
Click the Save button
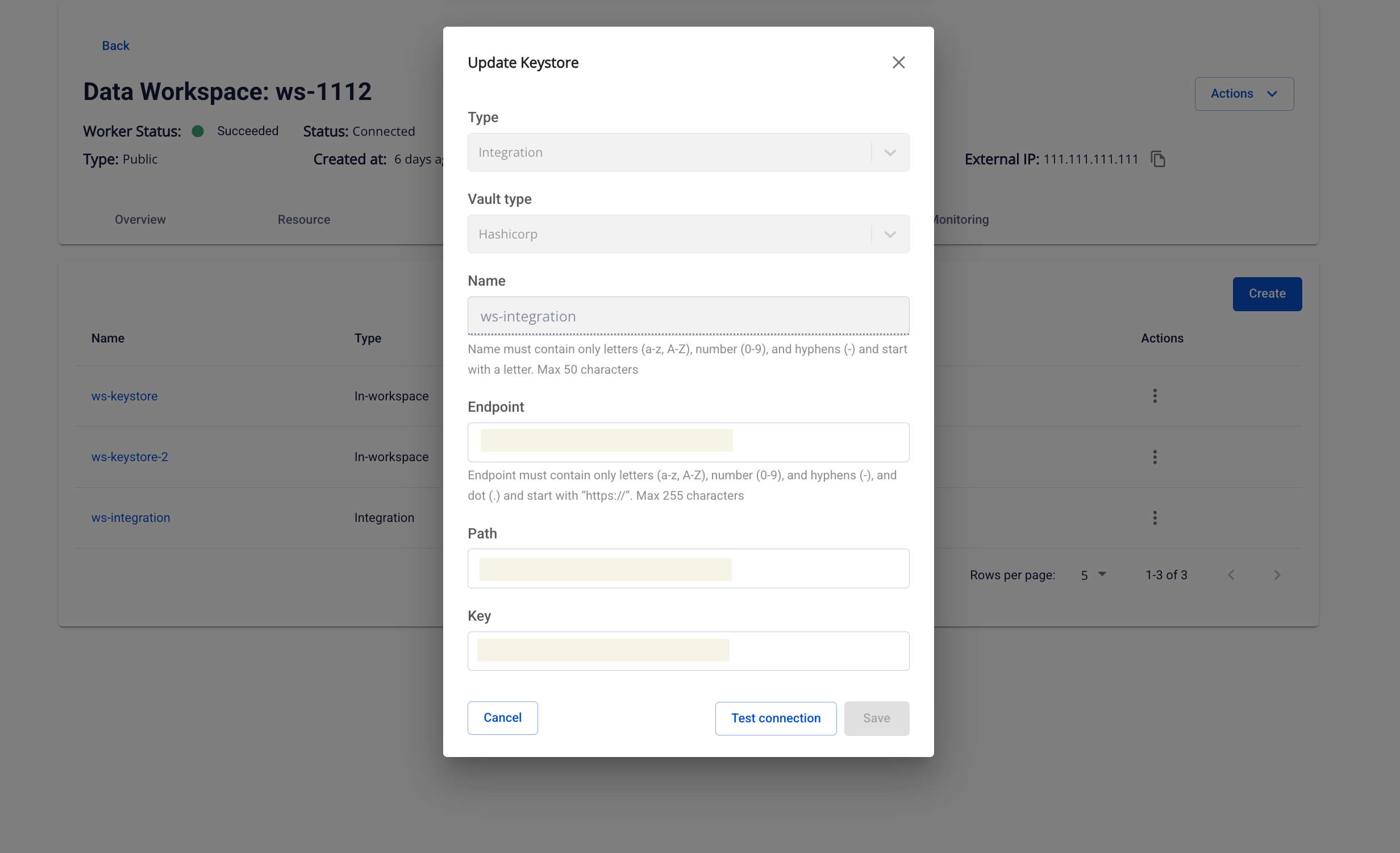(x=876, y=718)
